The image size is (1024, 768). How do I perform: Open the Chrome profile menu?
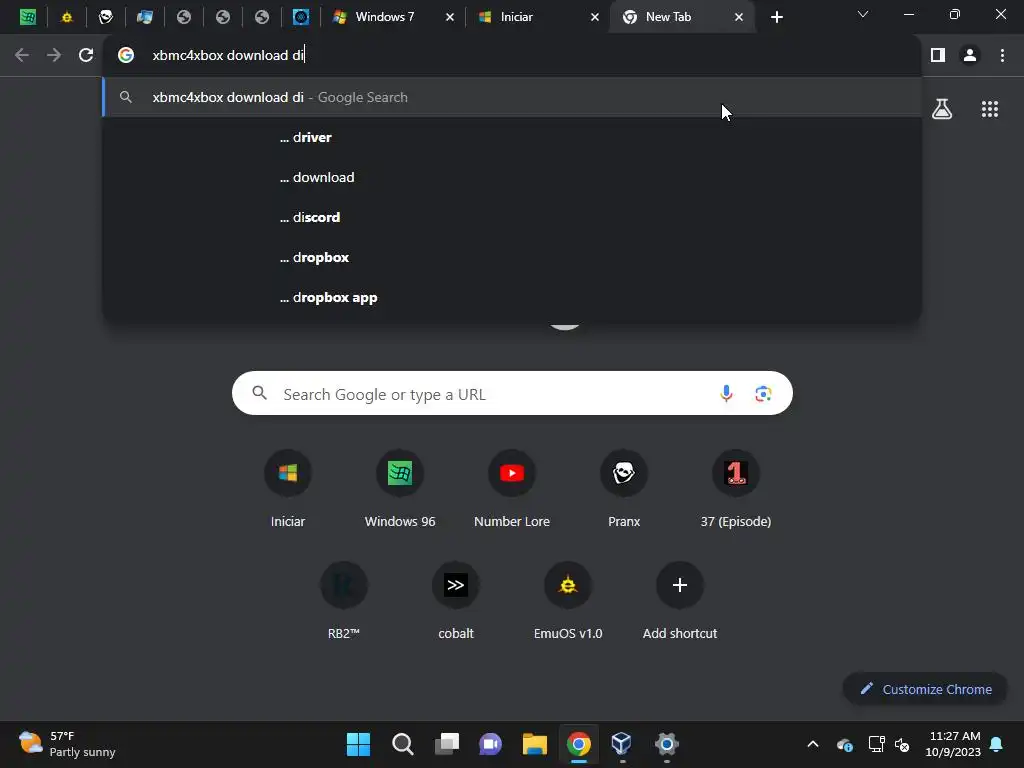coord(970,55)
